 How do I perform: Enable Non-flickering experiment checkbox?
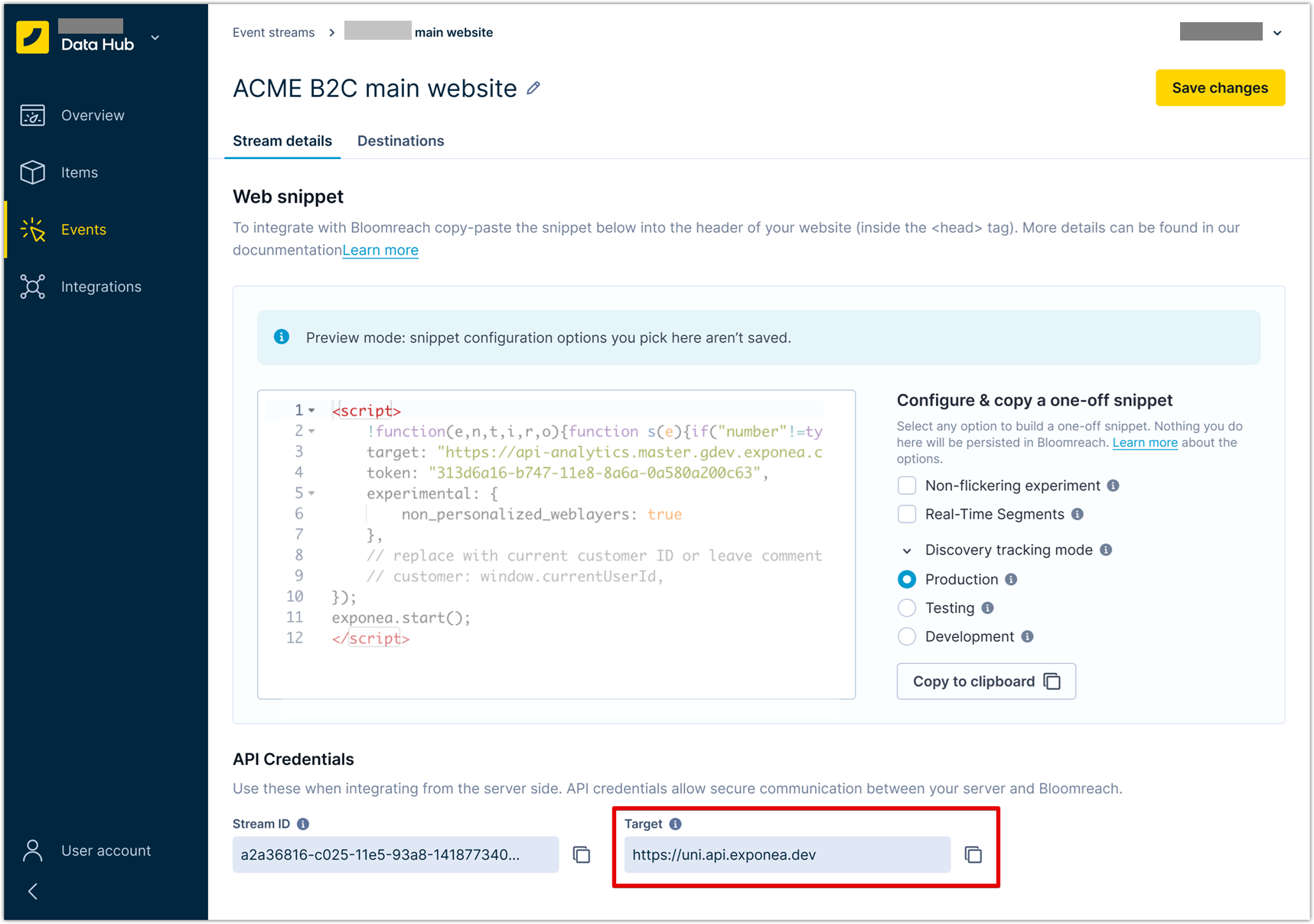(907, 486)
